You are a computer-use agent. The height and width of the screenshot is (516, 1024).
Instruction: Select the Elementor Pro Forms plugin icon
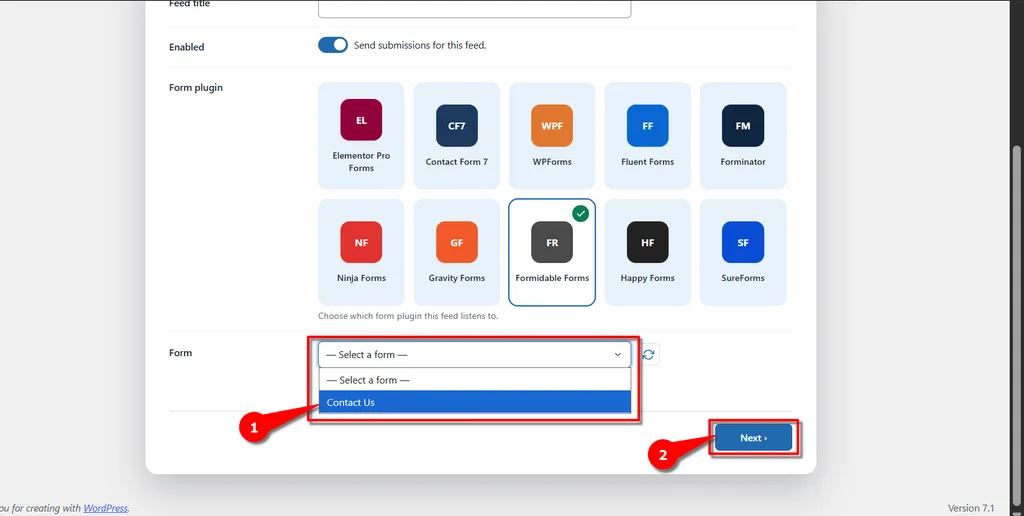point(361,120)
